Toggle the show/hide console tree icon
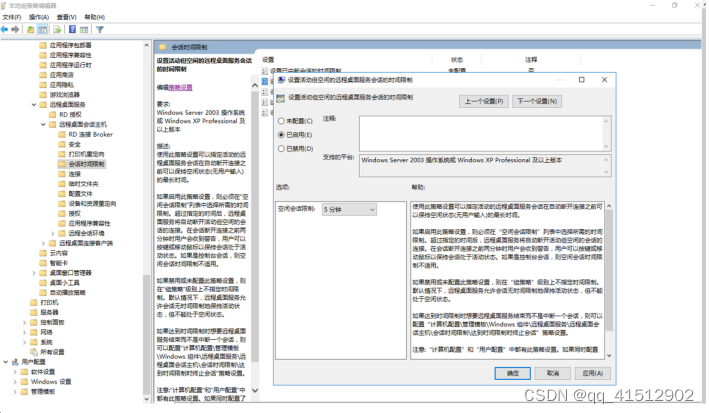The height and width of the screenshot is (413, 709). (43, 29)
